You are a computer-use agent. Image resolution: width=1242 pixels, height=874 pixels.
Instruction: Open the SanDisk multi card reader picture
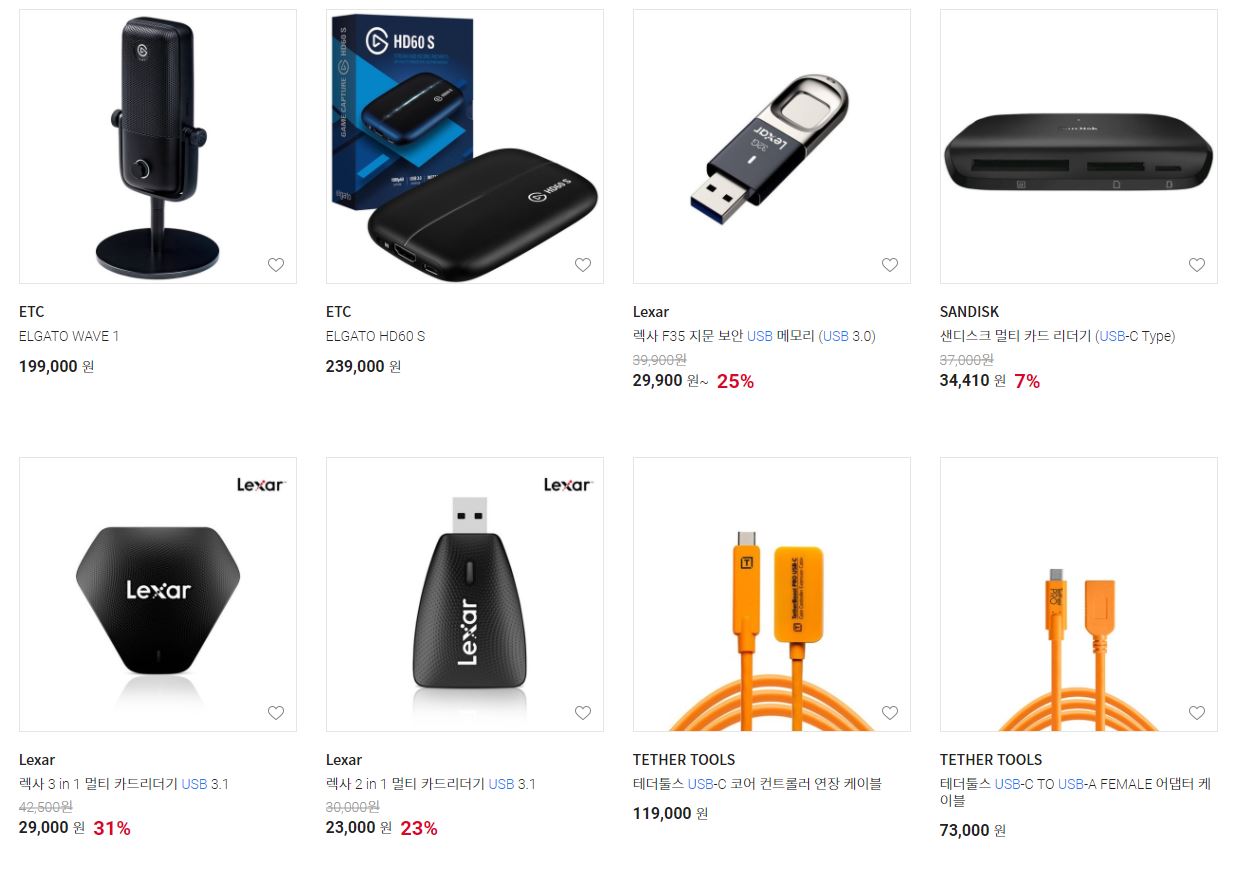1079,146
